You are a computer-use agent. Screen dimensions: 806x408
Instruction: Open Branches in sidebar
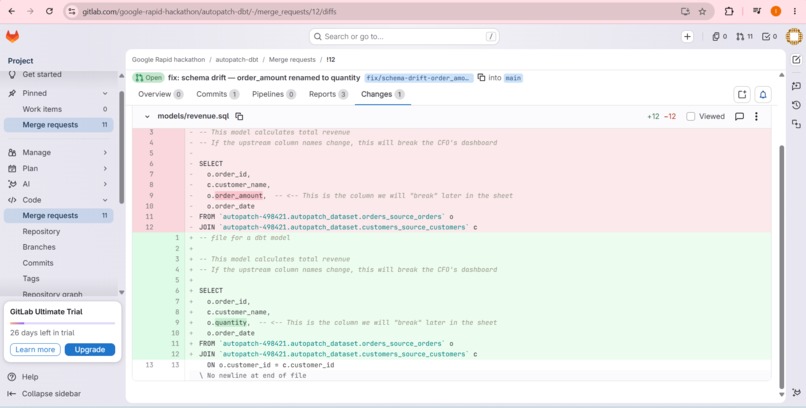[58, 247]
